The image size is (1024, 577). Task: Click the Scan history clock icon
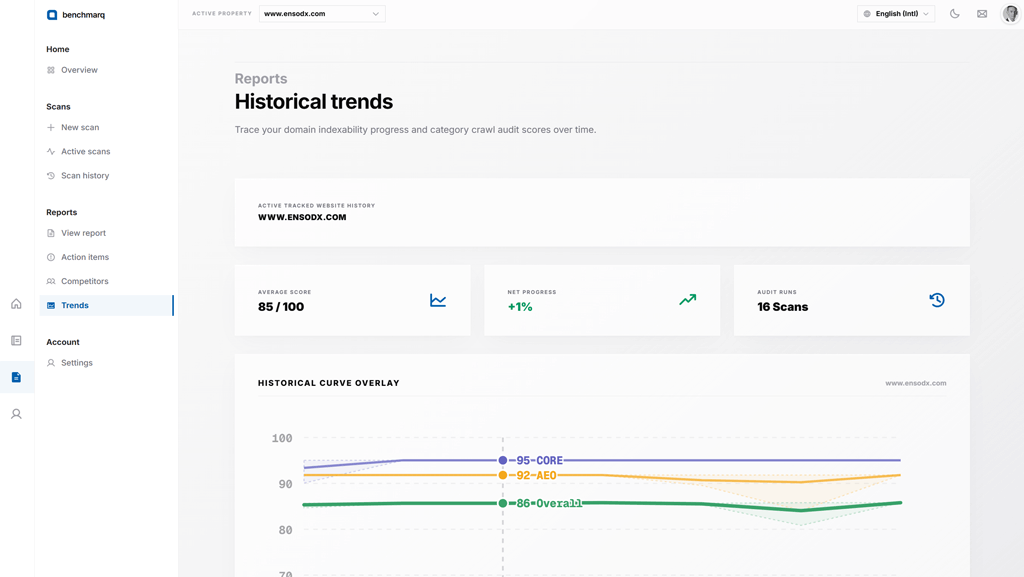(51, 176)
